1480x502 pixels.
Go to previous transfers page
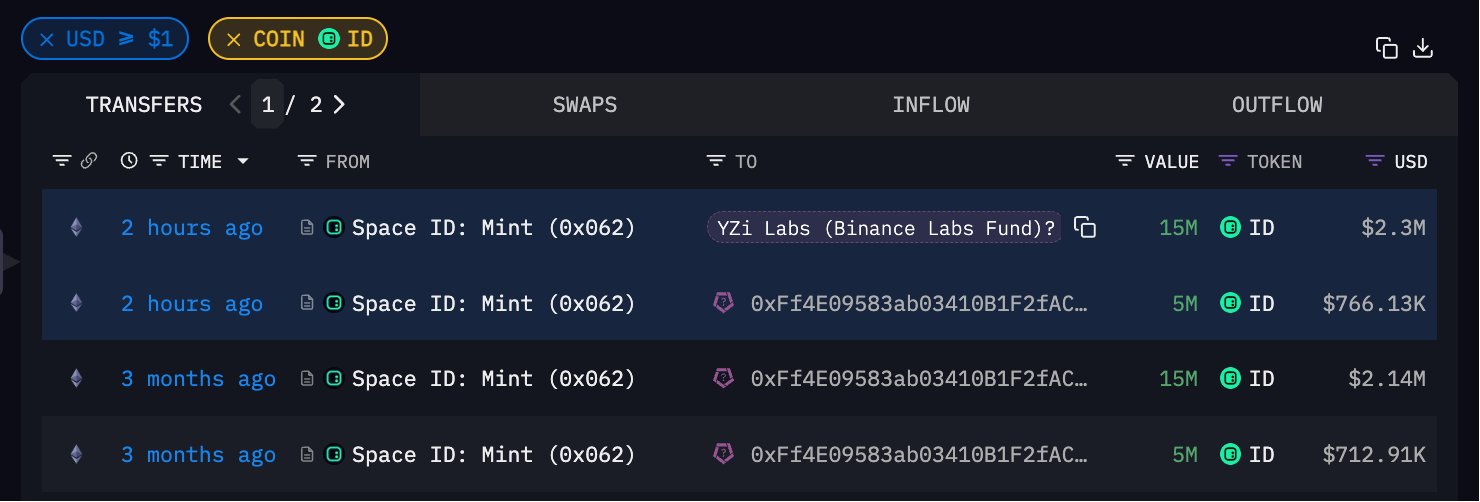coord(236,105)
